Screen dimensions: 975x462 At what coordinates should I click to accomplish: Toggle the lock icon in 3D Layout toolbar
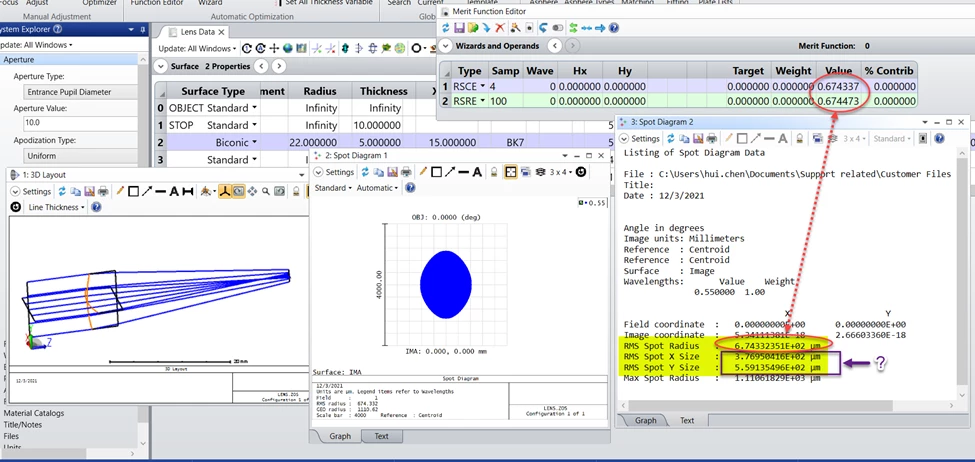296,192
